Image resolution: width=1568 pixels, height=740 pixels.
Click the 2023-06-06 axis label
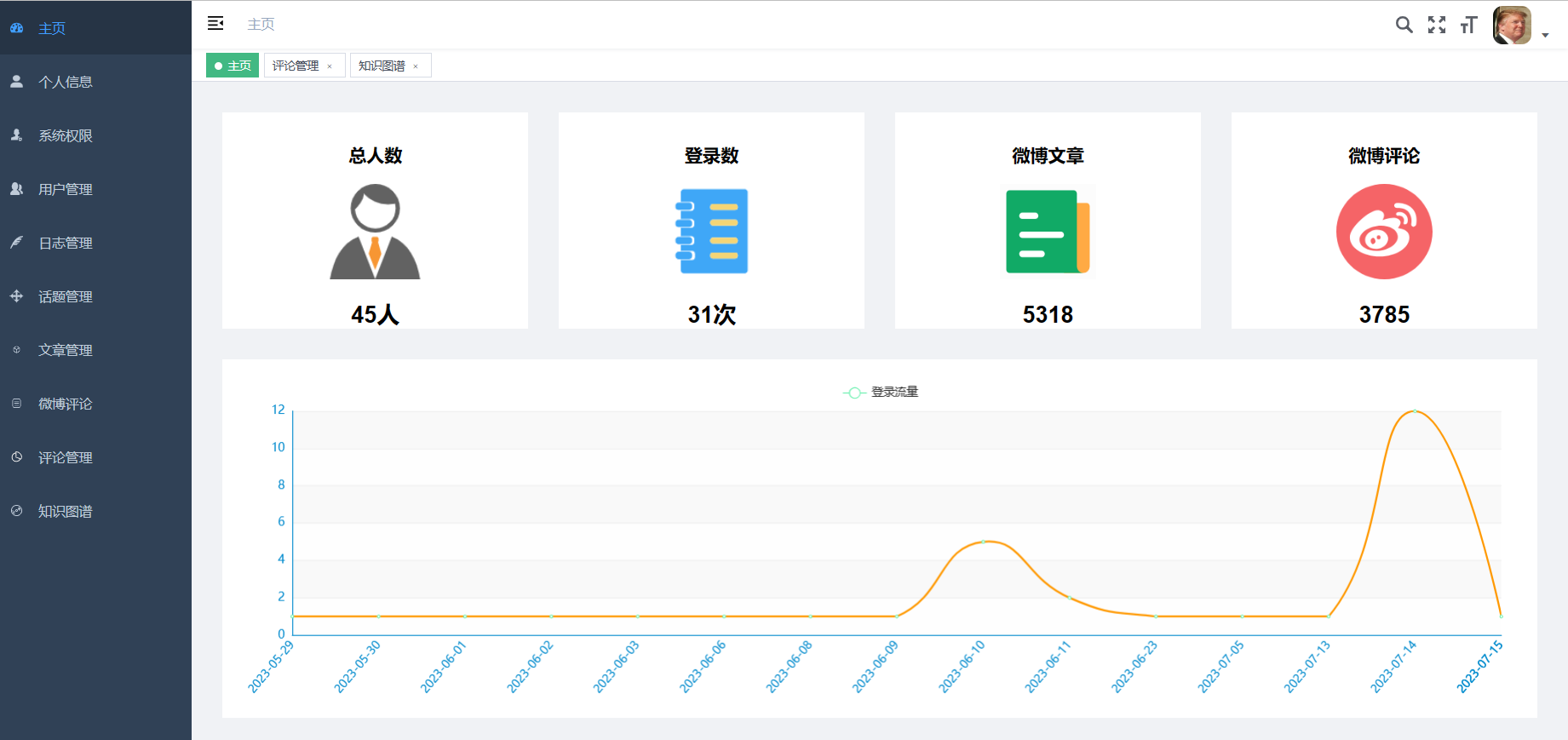[703, 667]
